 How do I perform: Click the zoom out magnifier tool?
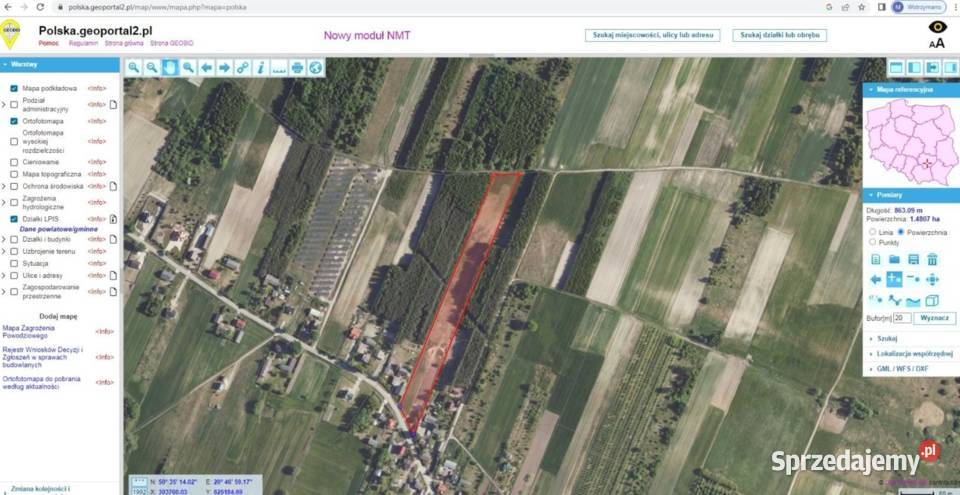(152, 67)
